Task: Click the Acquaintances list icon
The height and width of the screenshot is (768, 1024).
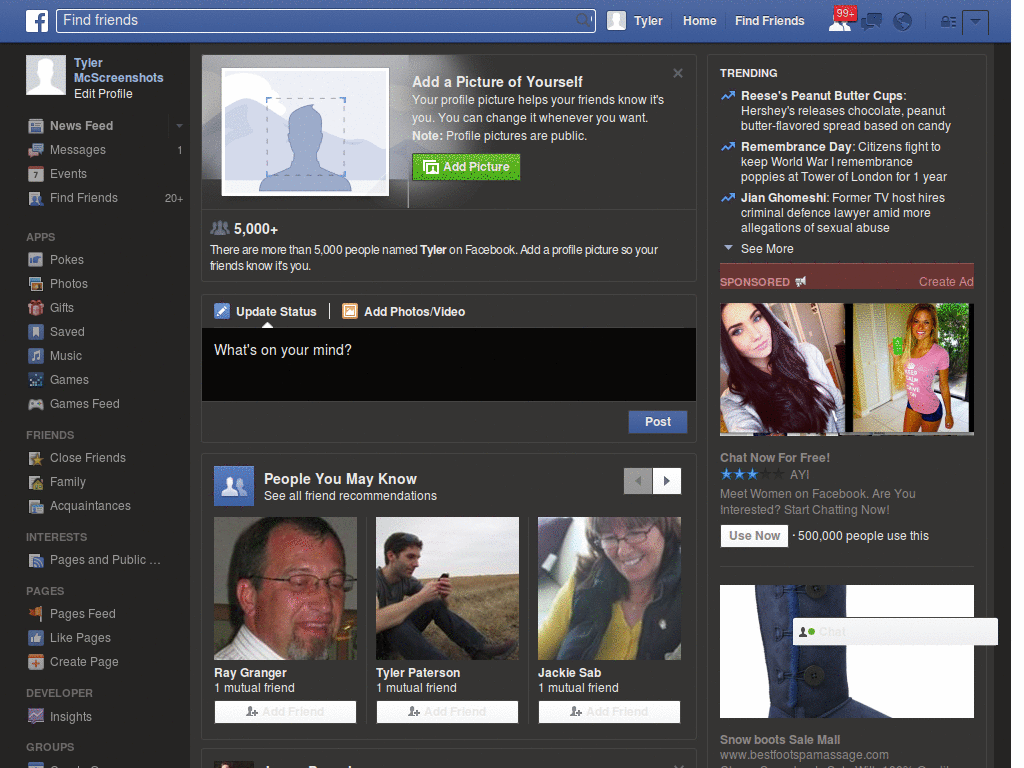Action: [x=36, y=506]
